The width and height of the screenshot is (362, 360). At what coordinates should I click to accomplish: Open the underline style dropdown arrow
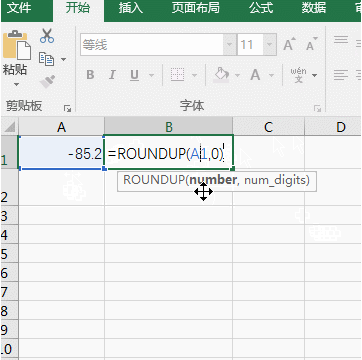(x=151, y=76)
